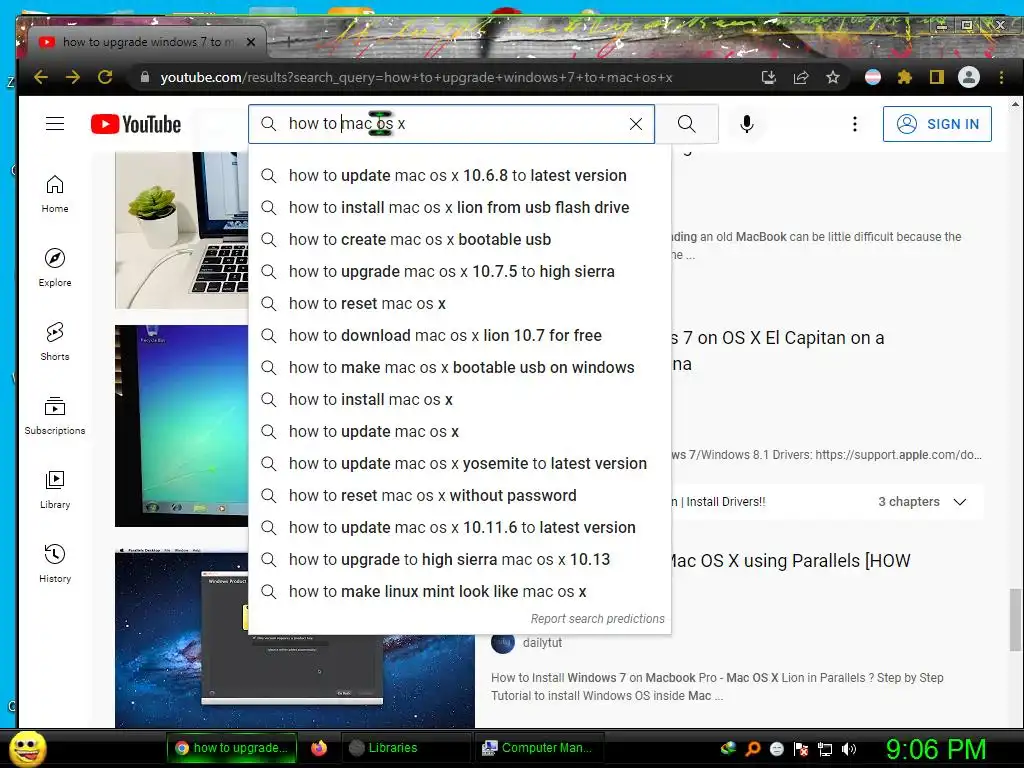Select suggestion 'how to update mac os x'
This screenshot has height=768, width=1024.
coord(459,431)
